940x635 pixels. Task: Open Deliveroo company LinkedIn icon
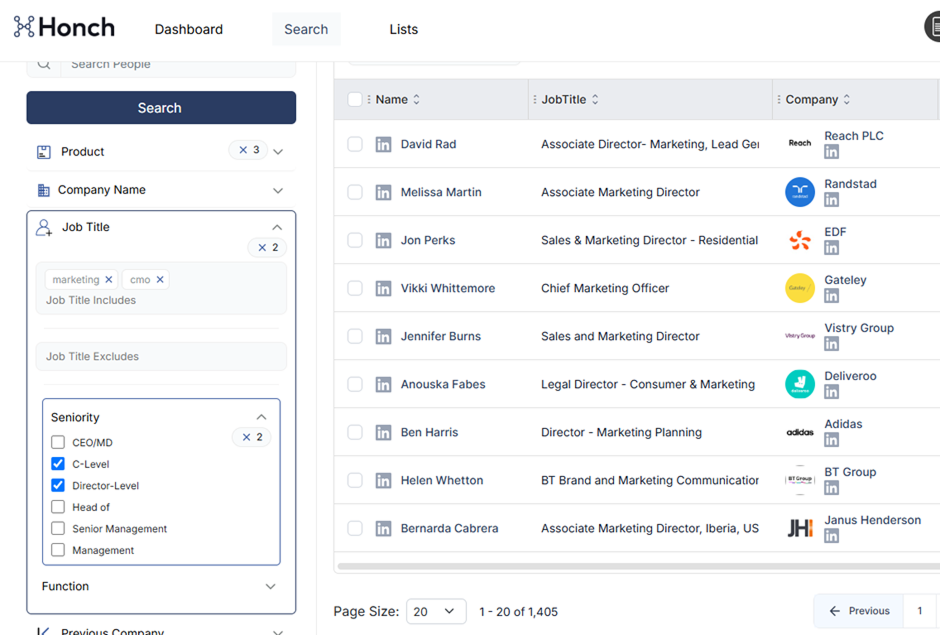coord(831,392)
